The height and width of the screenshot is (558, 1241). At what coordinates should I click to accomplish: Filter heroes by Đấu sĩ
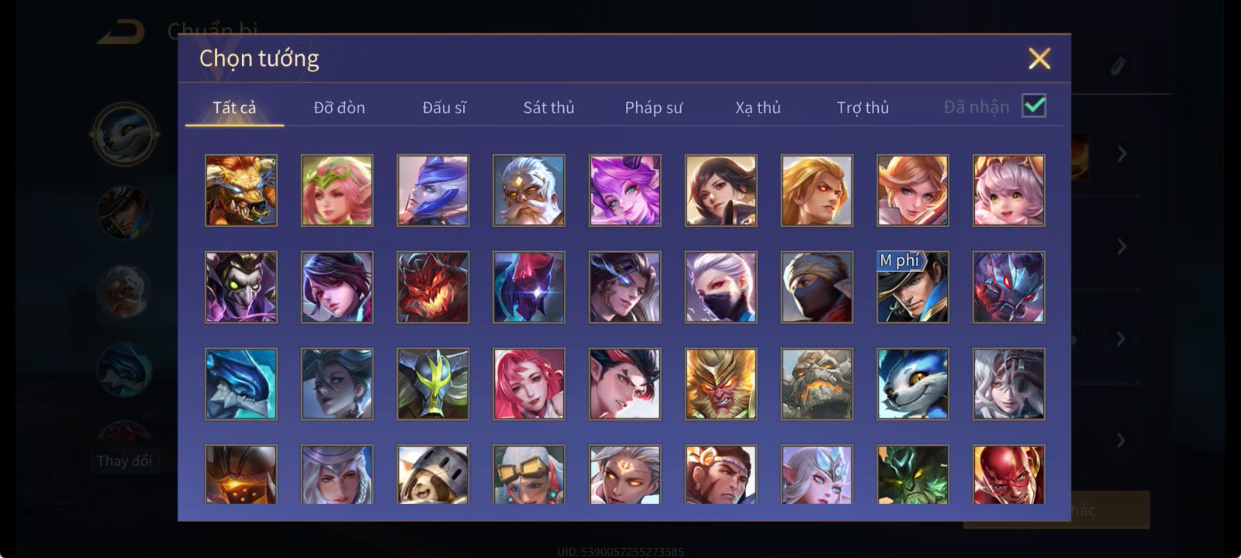(444, 107)
